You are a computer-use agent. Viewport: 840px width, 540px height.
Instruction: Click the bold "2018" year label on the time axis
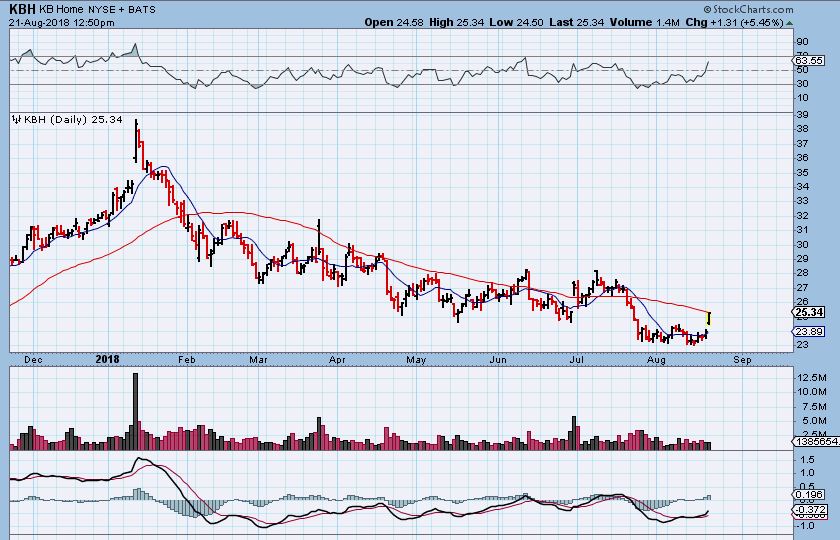point(108,359)
